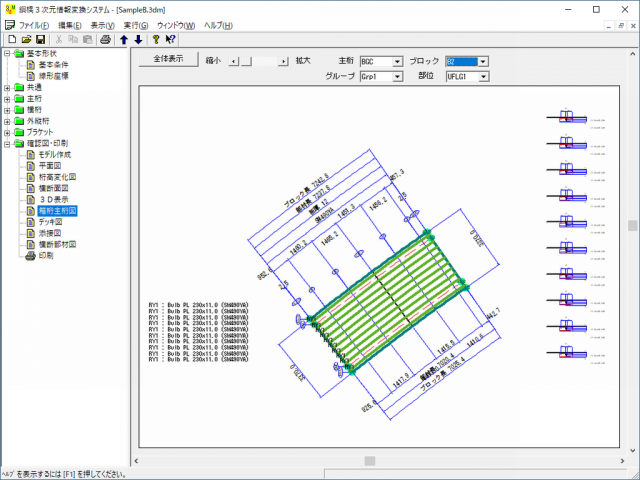
Task: Click the Open file folder icon
Action: 26,39
